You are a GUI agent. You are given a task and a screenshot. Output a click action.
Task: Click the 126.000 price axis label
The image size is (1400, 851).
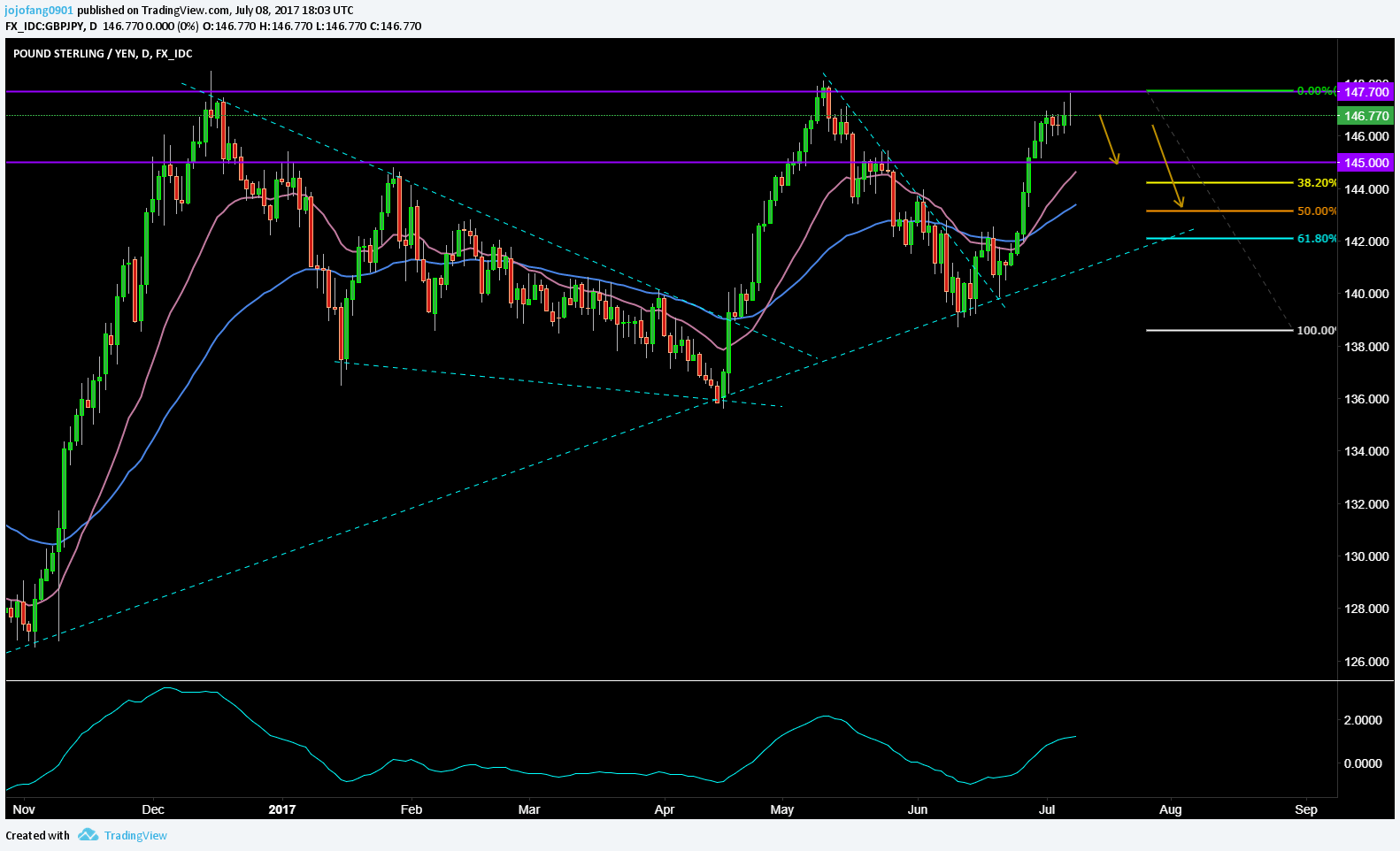pos(1366,662)
